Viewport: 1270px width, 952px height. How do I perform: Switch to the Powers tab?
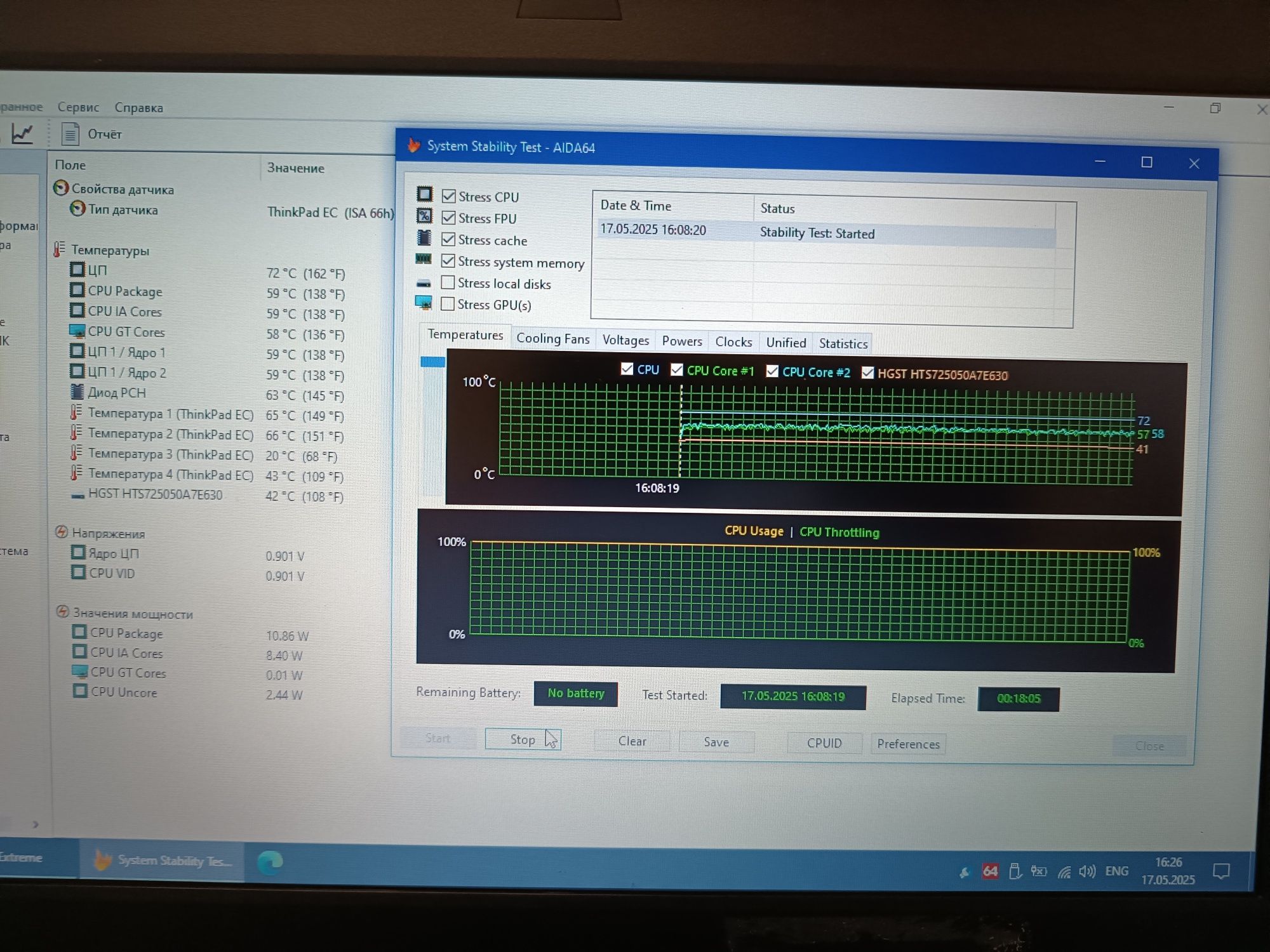tap(682, 341)
